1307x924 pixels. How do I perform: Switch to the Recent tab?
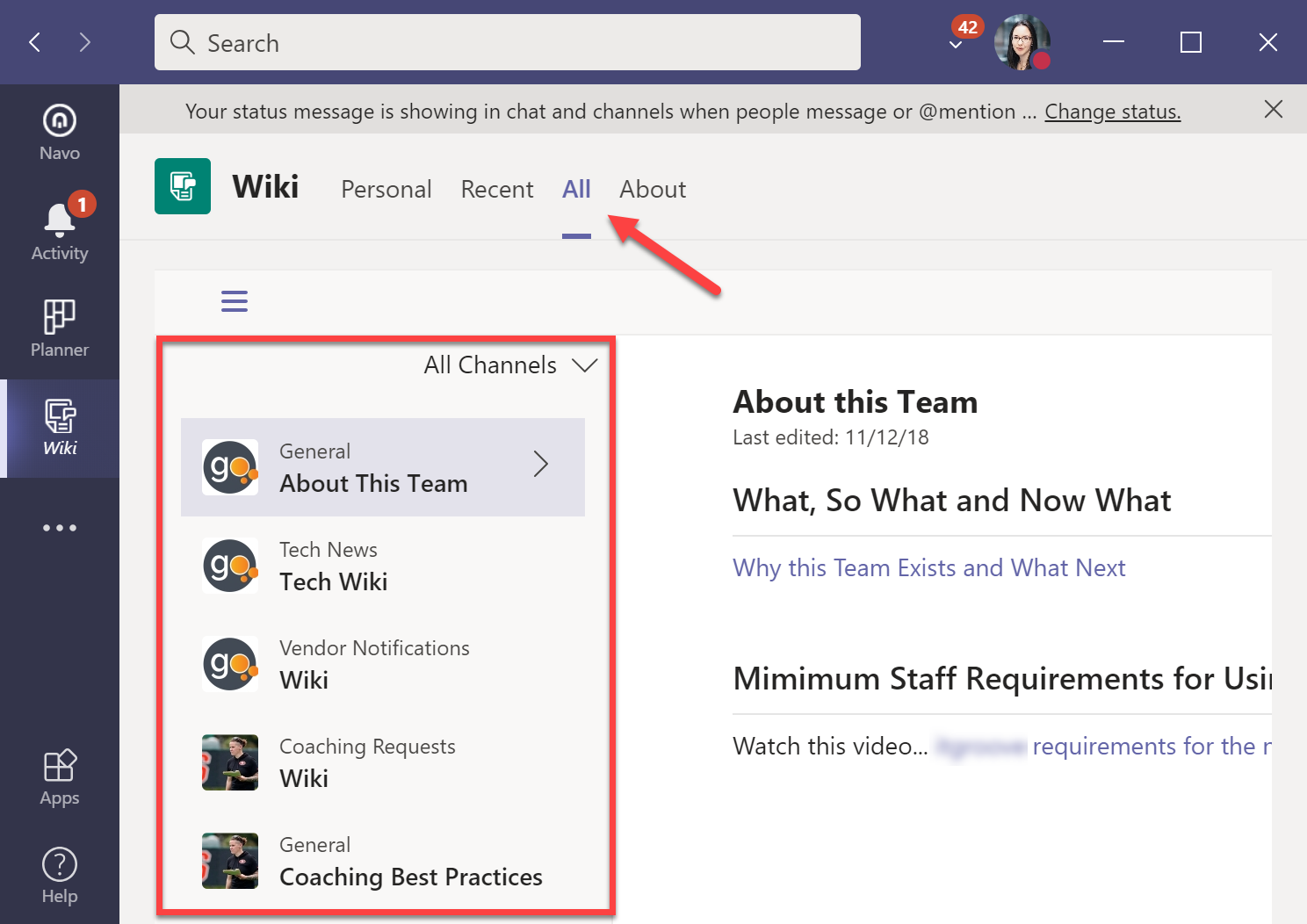click(x=497, y=189)
